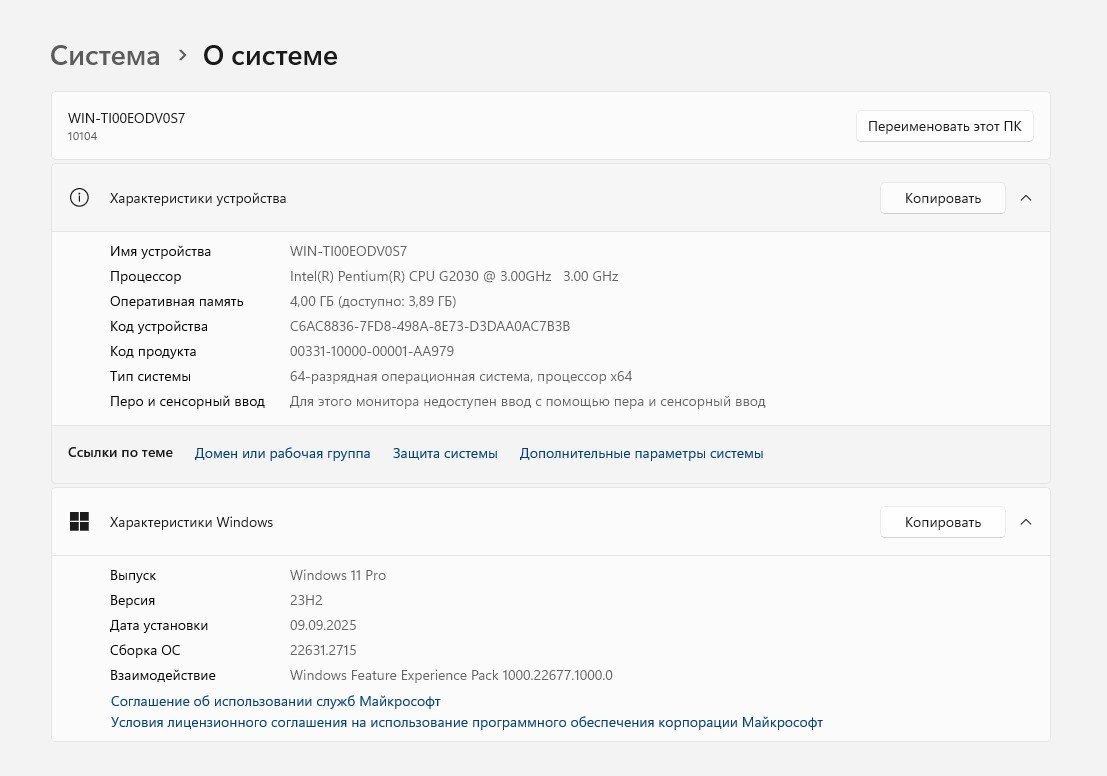This screenshot has width=1107, height=776.
Task: Open Соглашение об использовании служб Майкрософт
Action: pyautogui.click(x=275, y=701)
